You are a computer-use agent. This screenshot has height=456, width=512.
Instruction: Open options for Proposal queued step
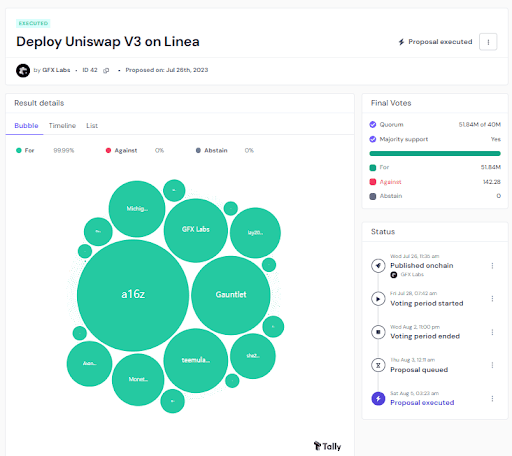[492, 365]
